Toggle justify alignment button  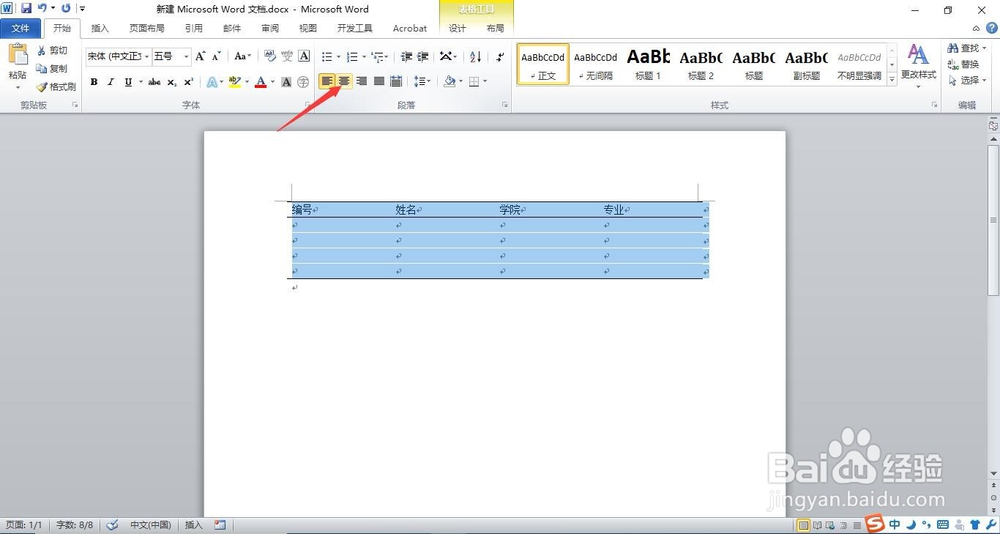pos(379,81)
